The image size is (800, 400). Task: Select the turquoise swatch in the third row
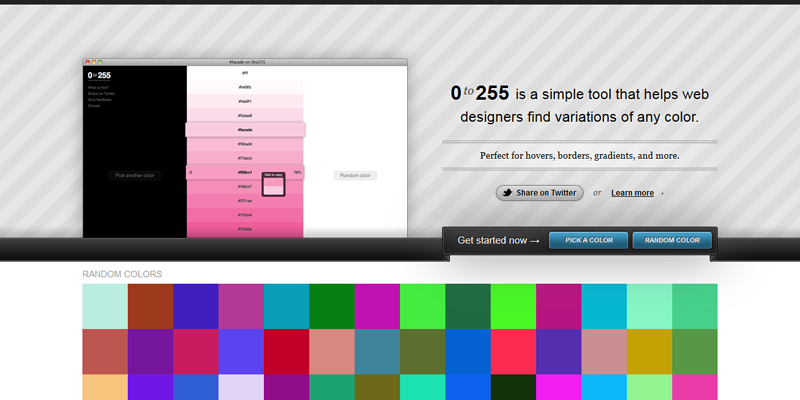click(422, 387)
